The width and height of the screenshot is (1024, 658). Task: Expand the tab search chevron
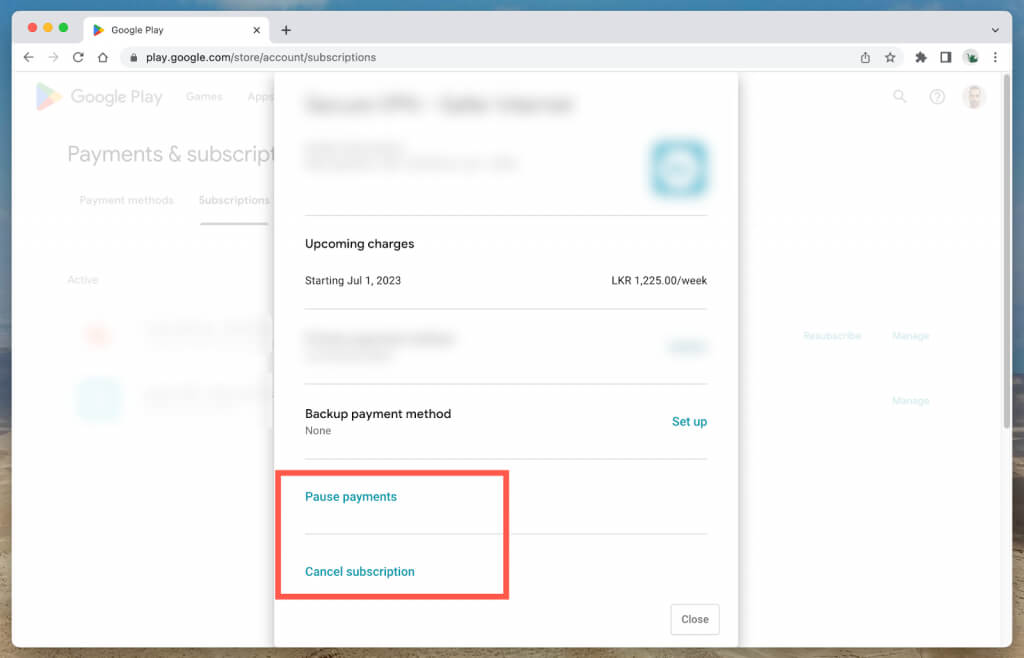point(995,30)
